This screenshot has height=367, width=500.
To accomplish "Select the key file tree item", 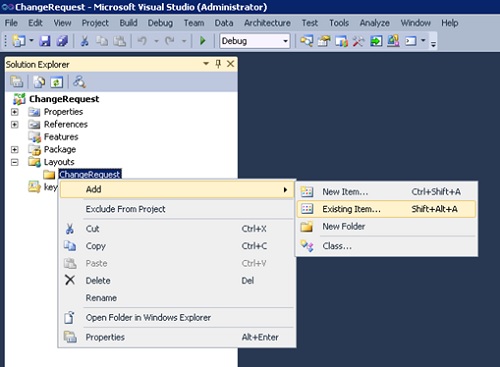I will coord(50,187).
